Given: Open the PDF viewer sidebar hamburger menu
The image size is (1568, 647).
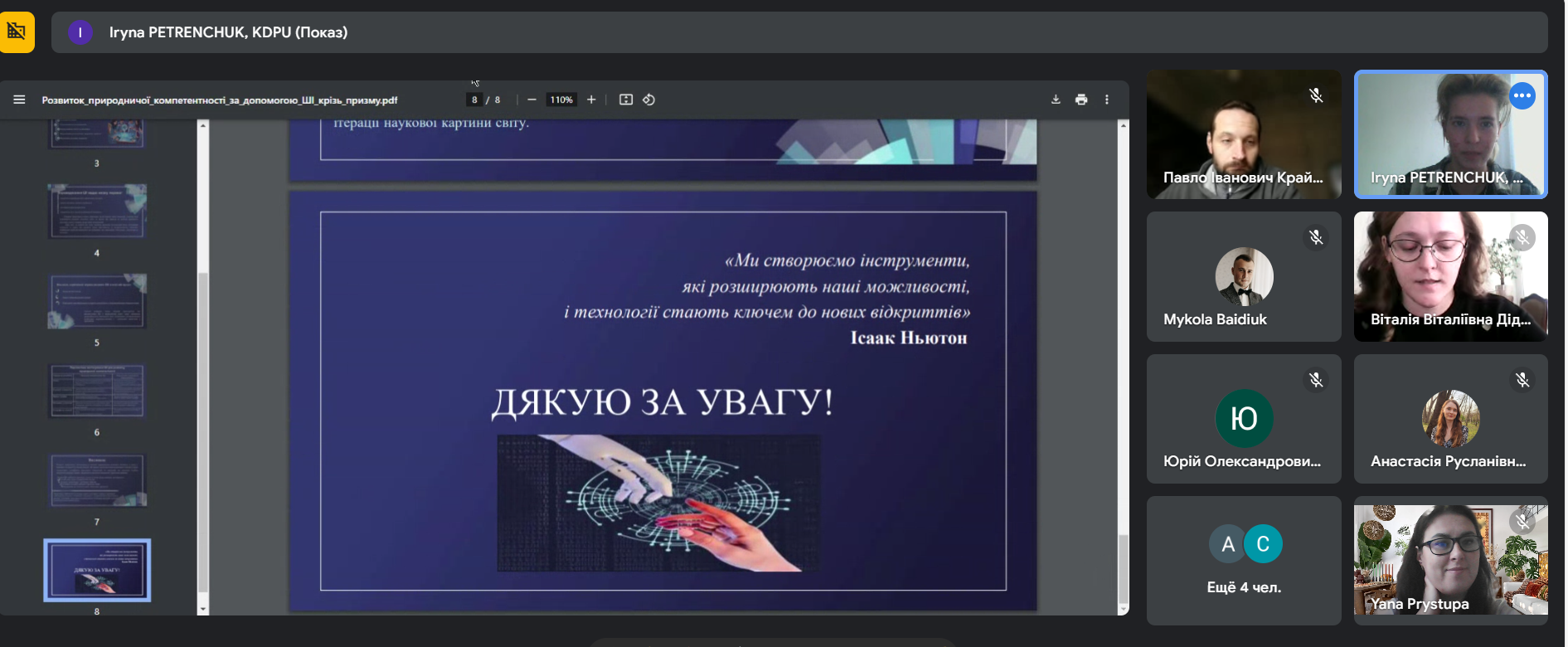Looking at the screenshot, I should [19, 100].
